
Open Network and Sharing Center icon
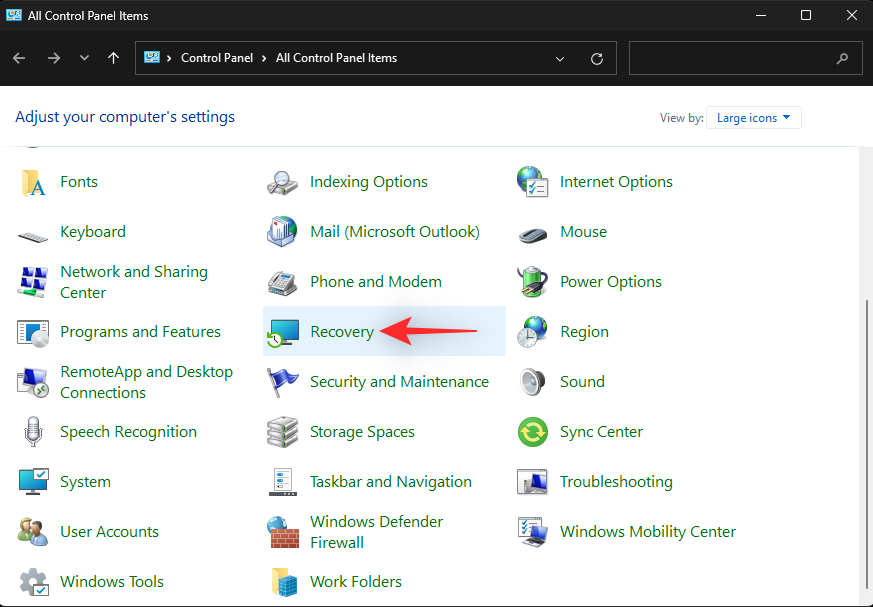click(x=33, y=282)
